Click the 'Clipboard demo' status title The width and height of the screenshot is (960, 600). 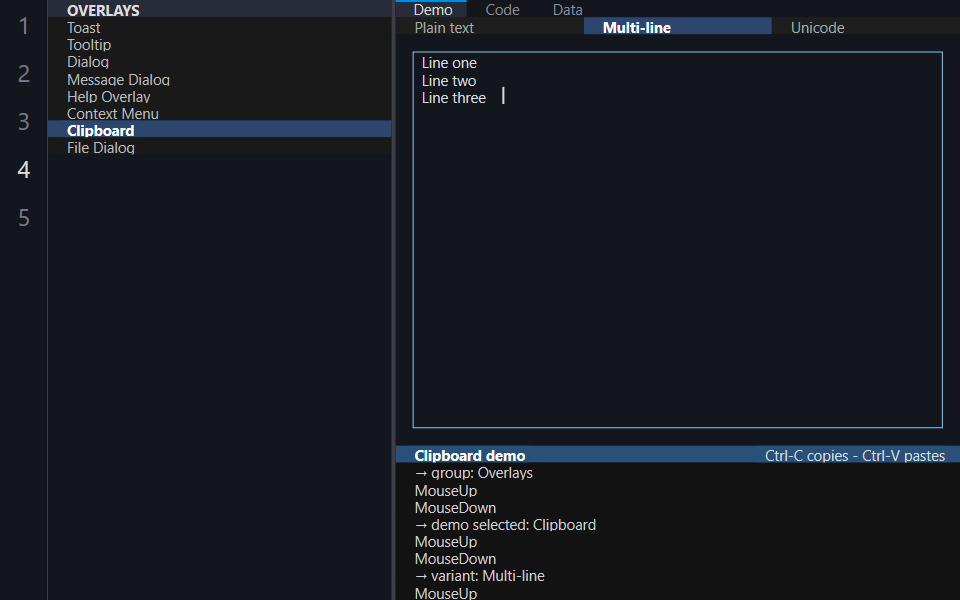(x=470, y=456)
